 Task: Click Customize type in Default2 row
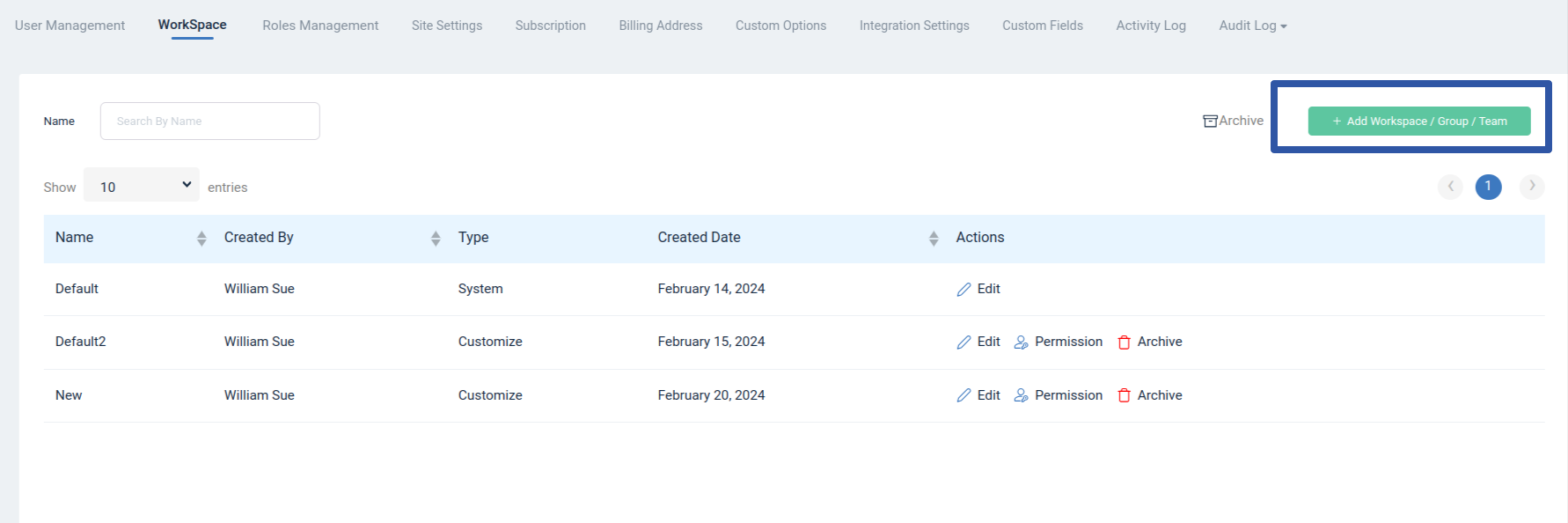coord(490,342)
